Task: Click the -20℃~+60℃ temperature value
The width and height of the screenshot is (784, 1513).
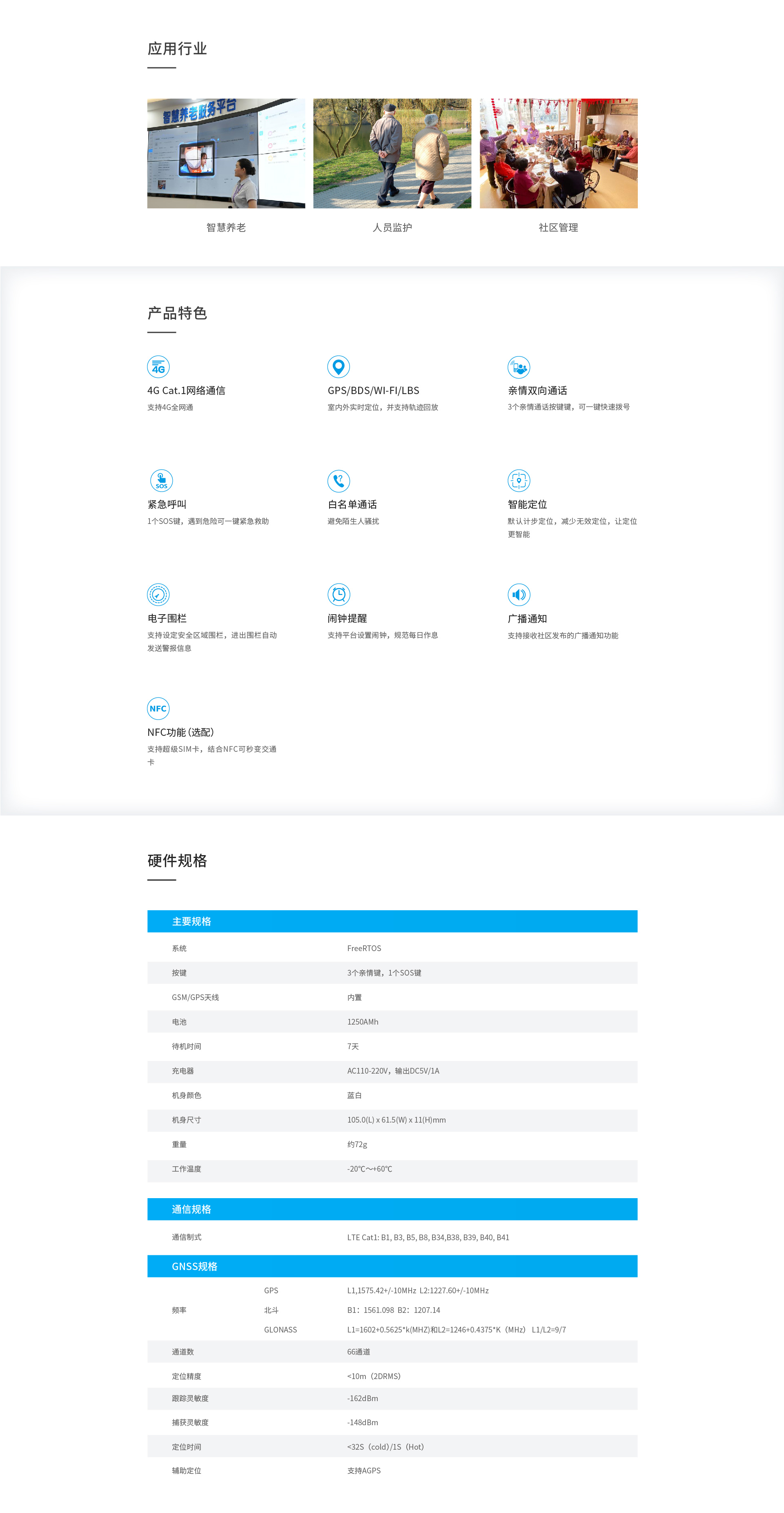Action: [x=370, y=1169]
